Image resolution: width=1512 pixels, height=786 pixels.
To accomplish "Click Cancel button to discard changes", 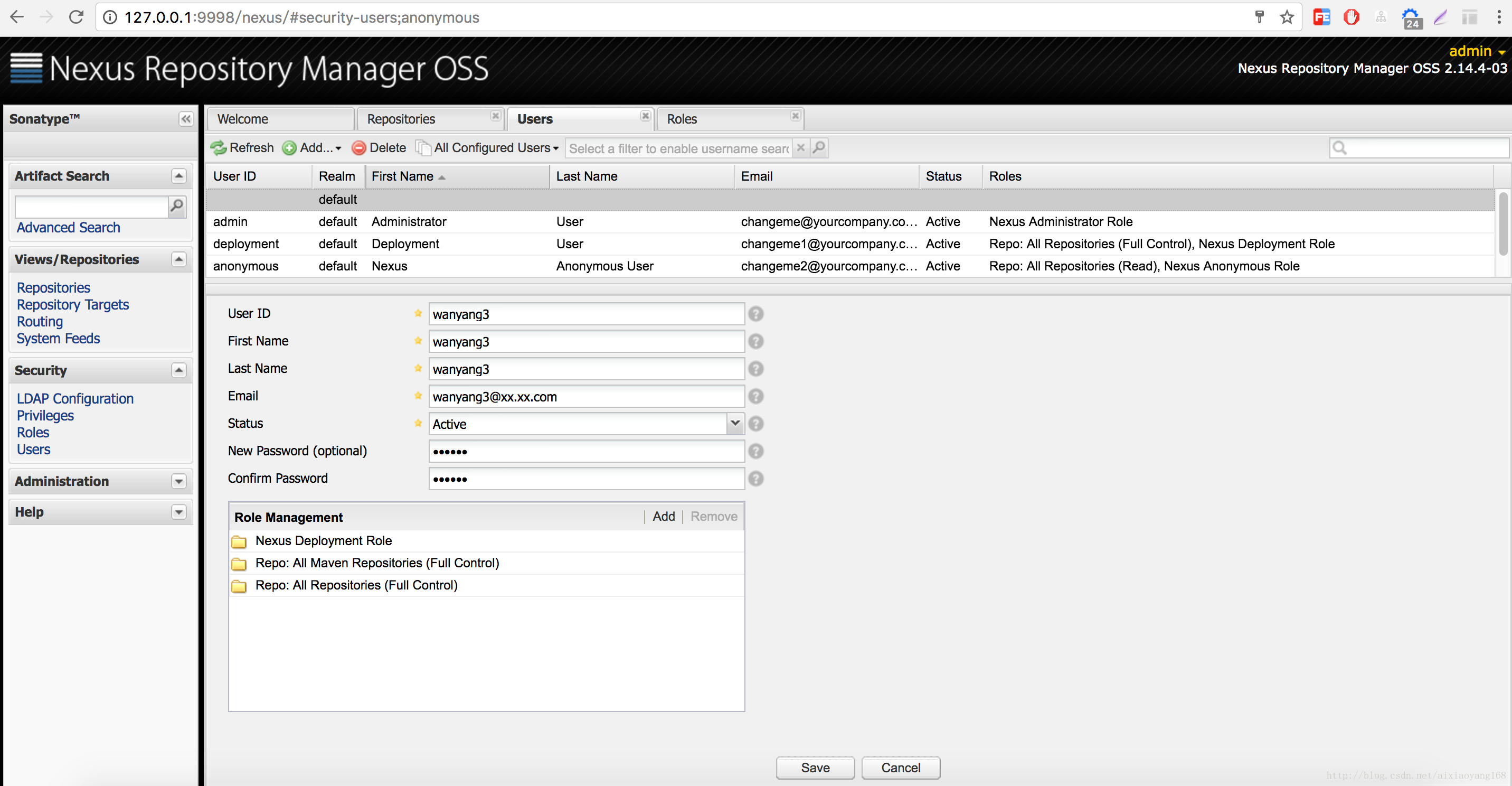I will 901,767.
